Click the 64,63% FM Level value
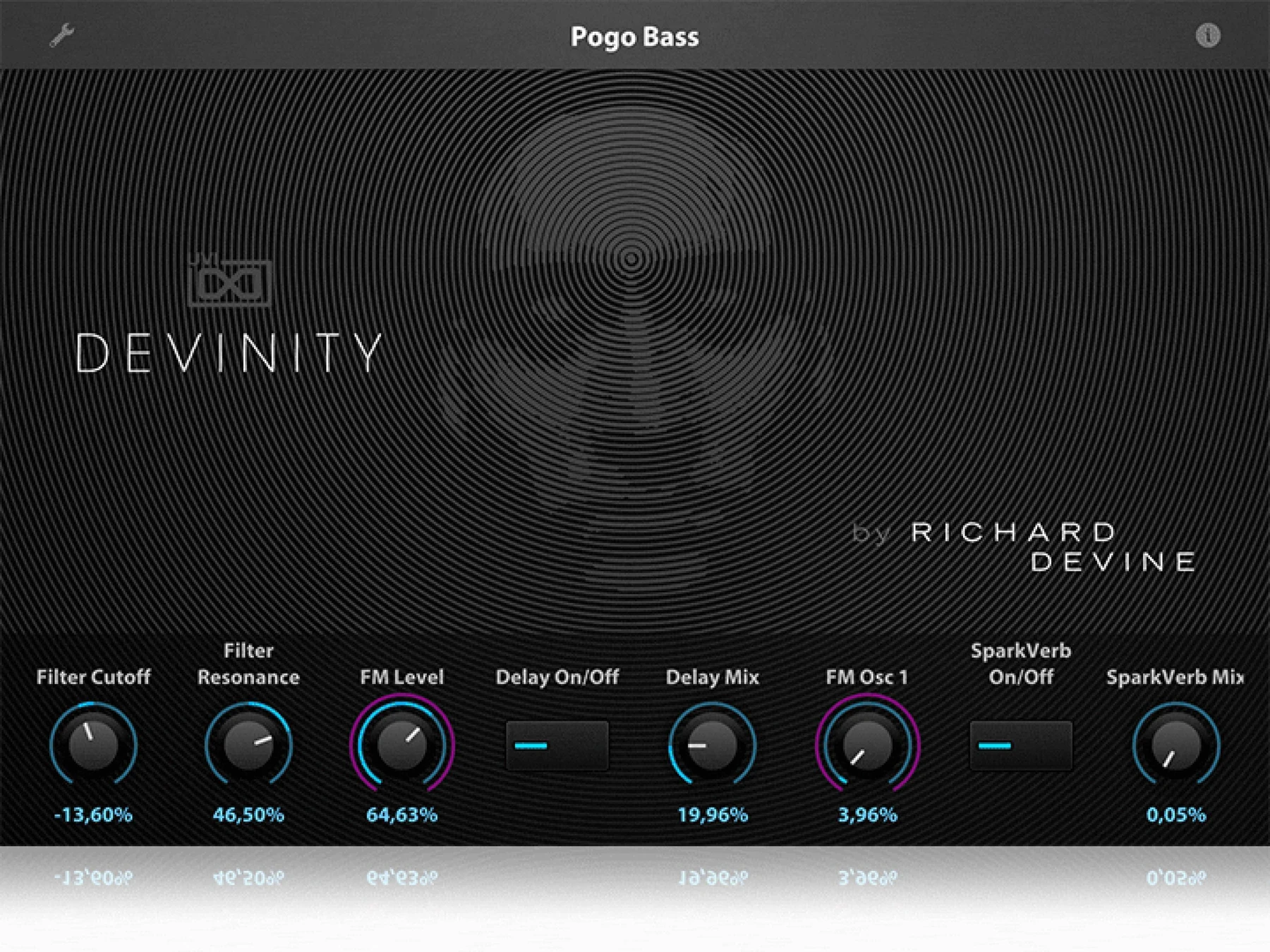The width and height of the screenshot is (1270, 952). tap(402, 815)
